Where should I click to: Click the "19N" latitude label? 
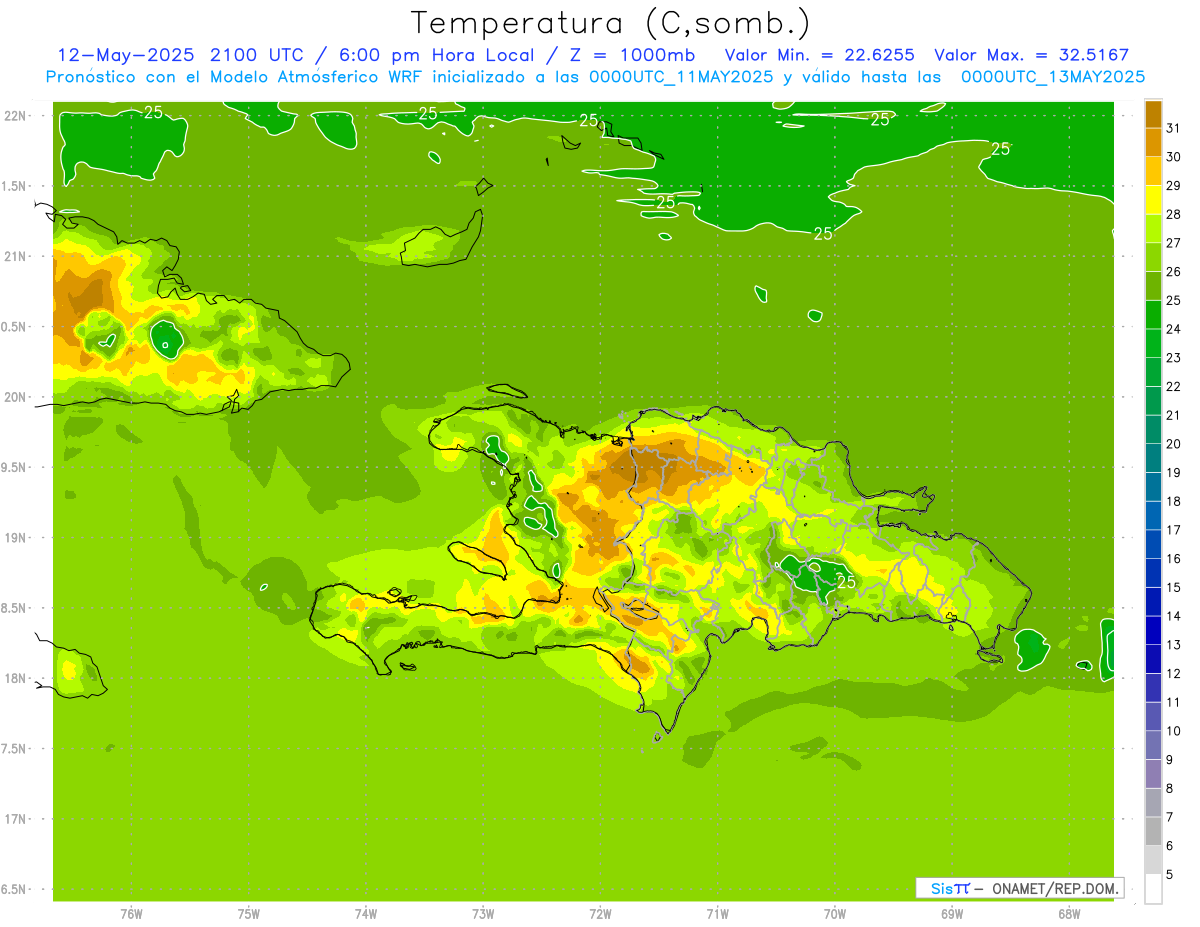coord(17,538)
